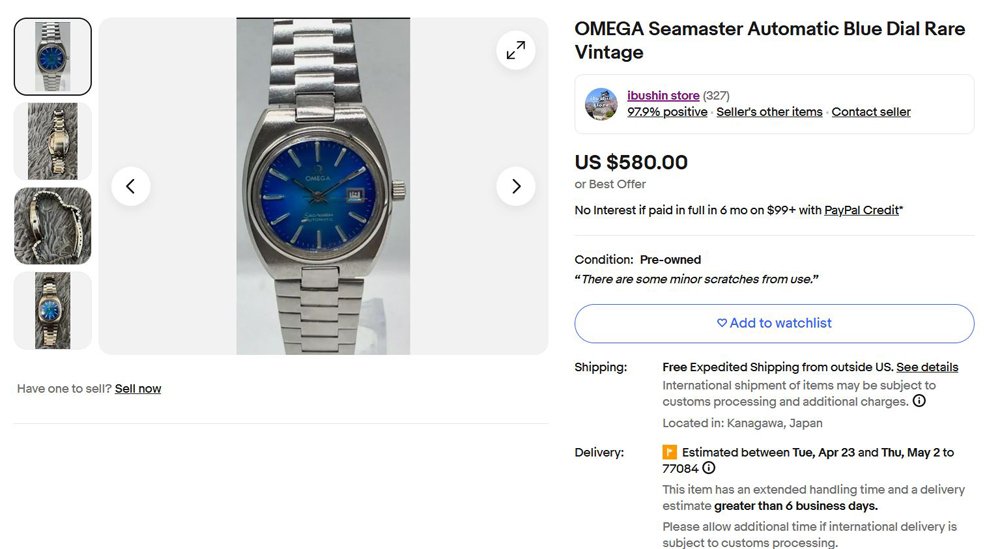Click Contact seller link
Viewport: 1000px width, 549px height.
(871, 112)
